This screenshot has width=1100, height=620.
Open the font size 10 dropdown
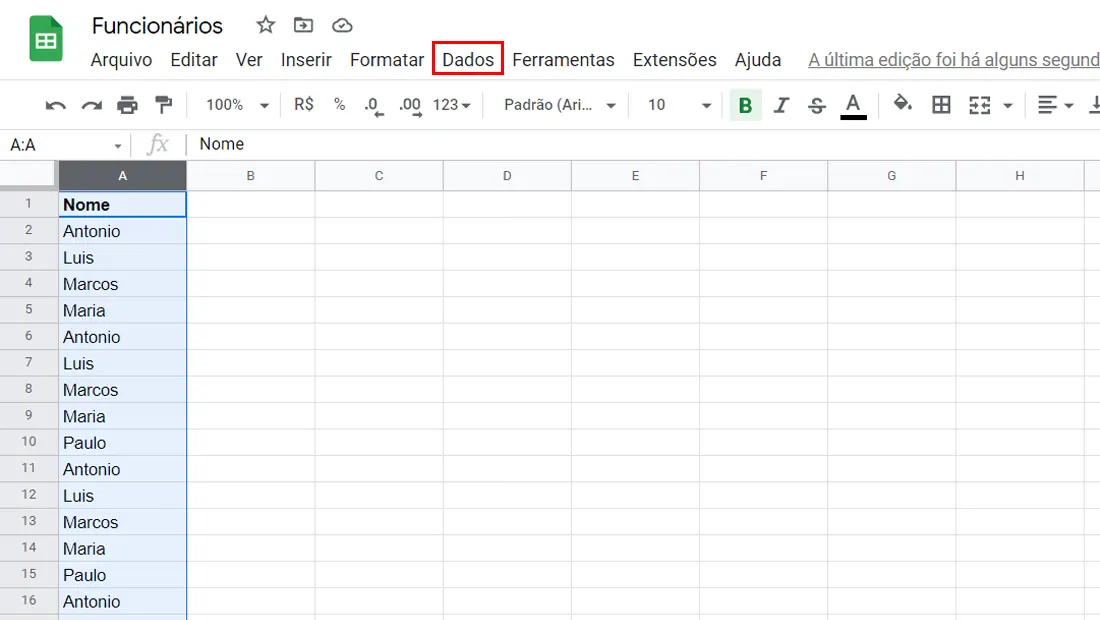click(x=678, y=105)
